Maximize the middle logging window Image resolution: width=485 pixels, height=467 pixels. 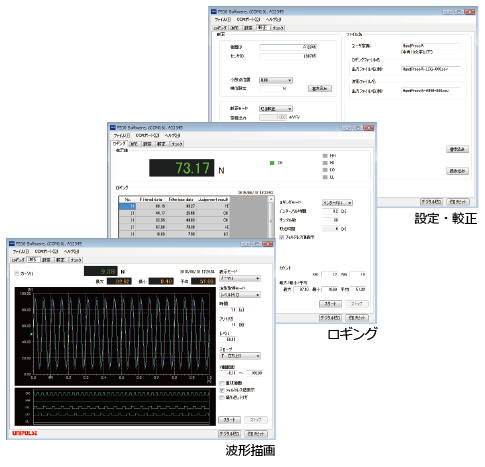(358, 128)
